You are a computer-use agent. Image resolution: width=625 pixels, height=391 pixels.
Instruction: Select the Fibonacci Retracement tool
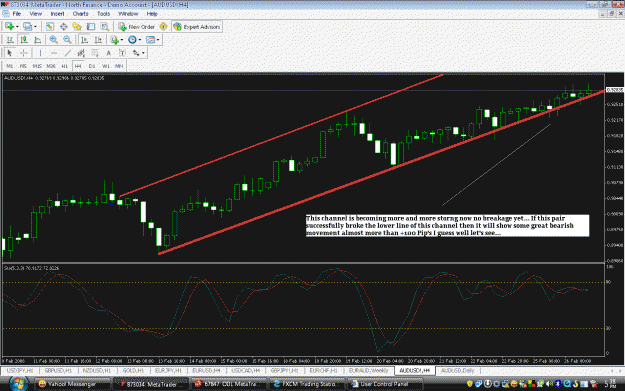tap(95, 53)
